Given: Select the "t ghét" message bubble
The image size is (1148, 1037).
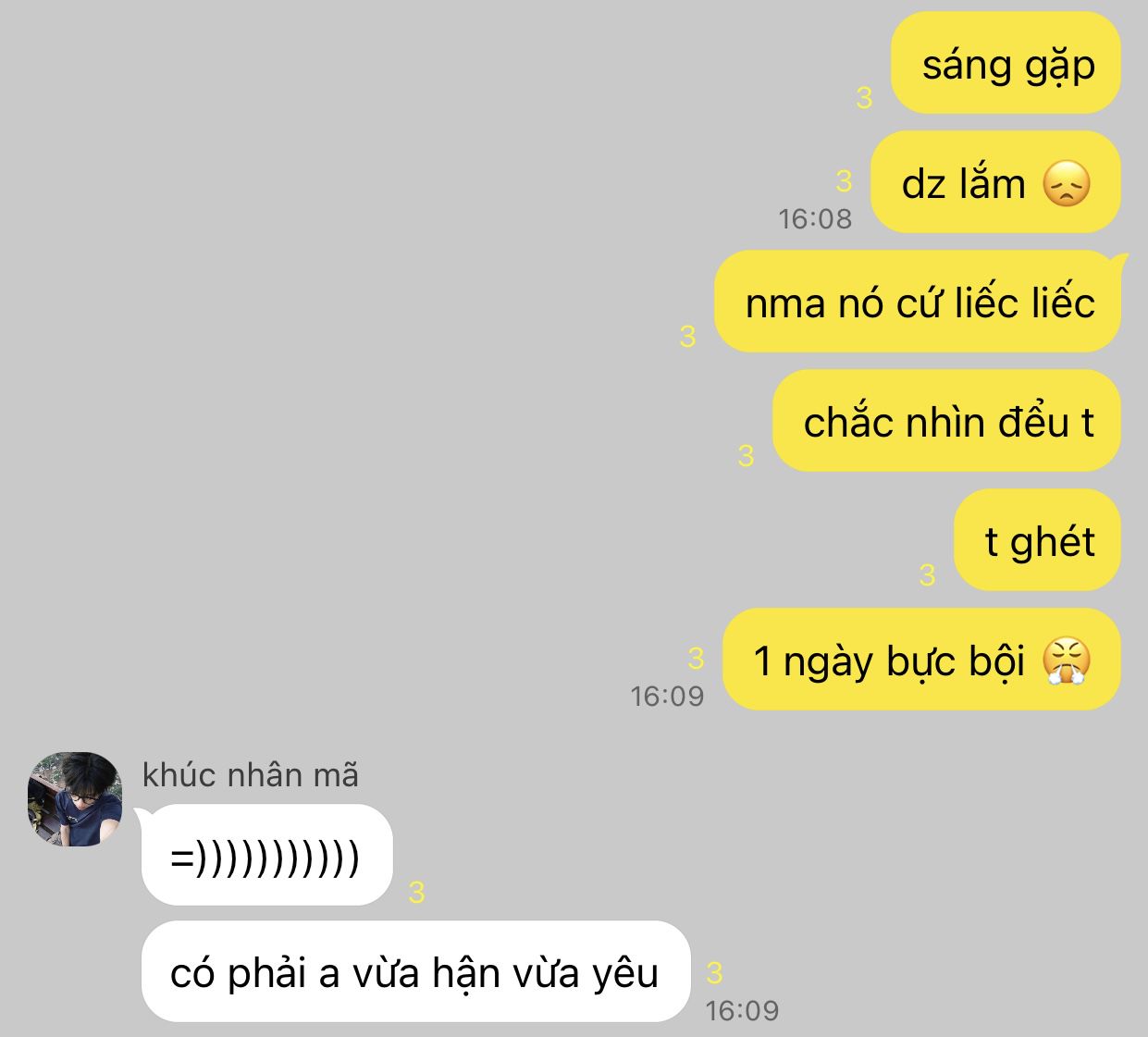Looking at the screenshot, I should 1038,540.
